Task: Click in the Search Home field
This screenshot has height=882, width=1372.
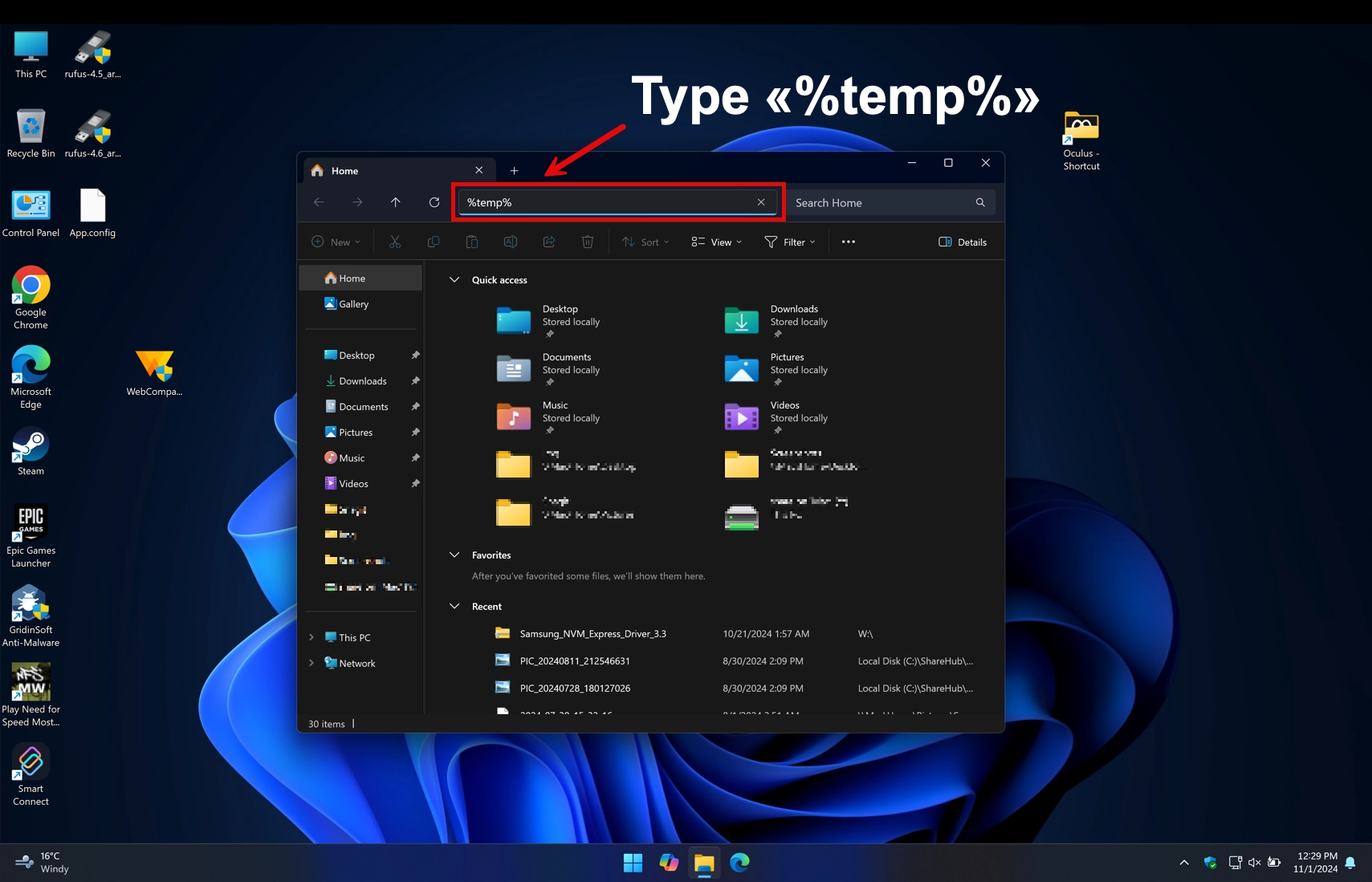Action: pyautogui.click(x=875, y=202)
